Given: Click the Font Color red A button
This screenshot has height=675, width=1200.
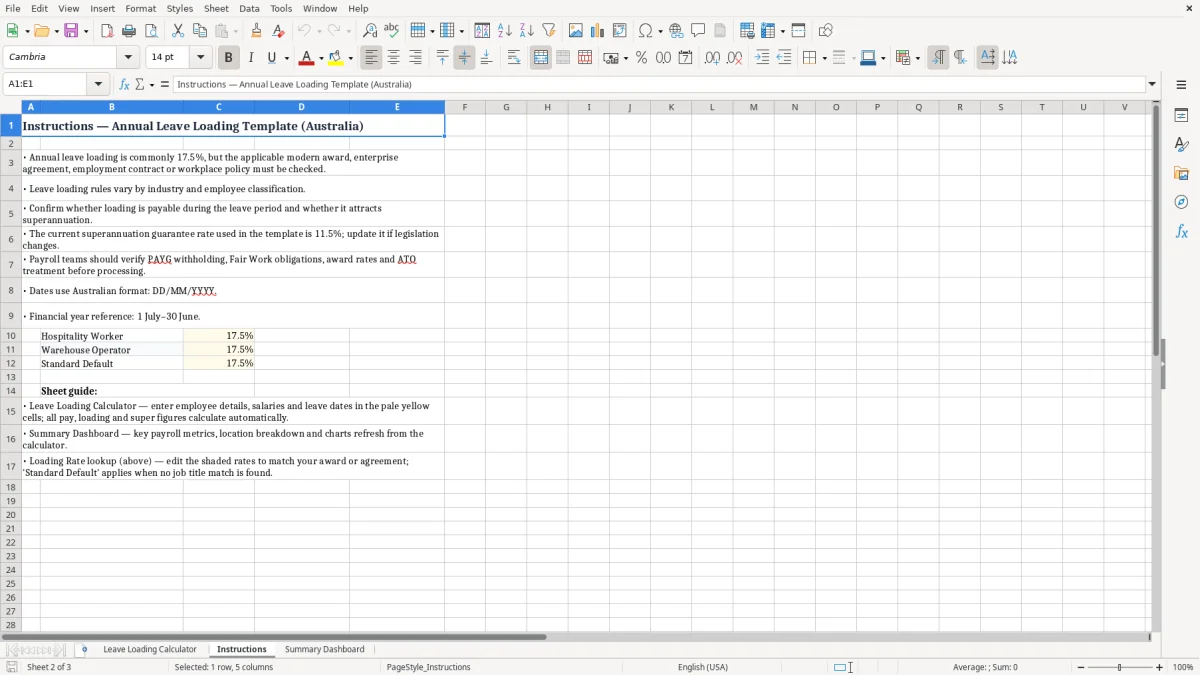Looking at the screenshot, I should tap(306, 58).
